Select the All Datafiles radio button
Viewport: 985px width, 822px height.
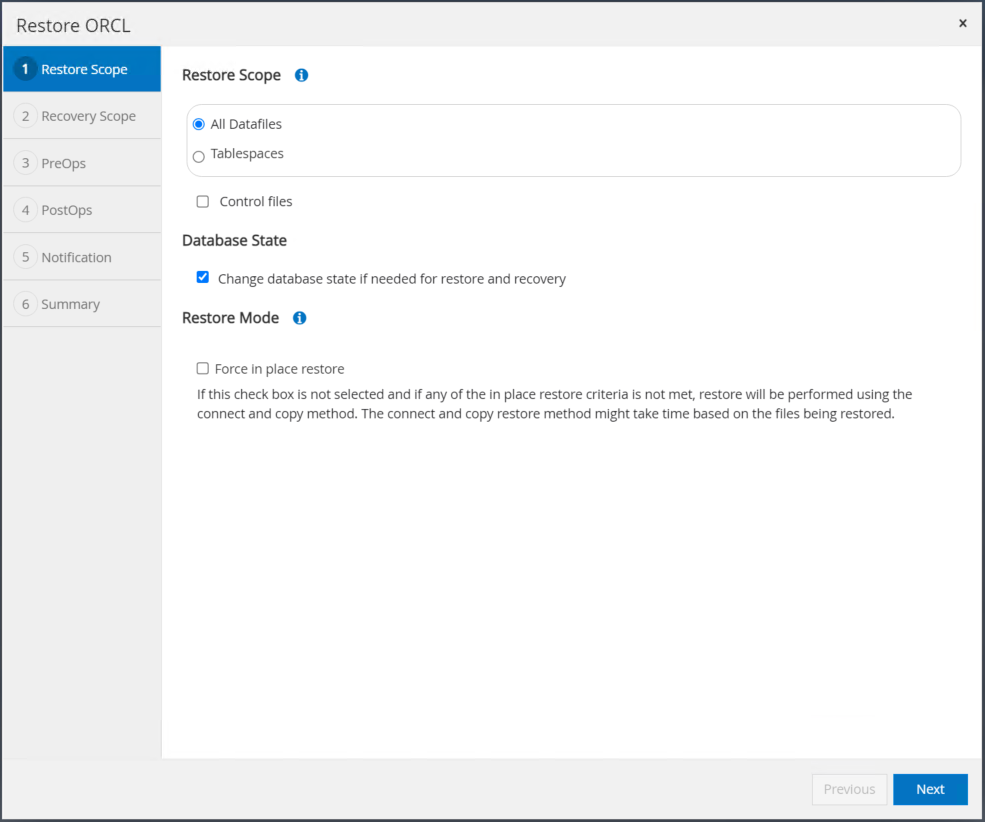click(x=198, y=125)
